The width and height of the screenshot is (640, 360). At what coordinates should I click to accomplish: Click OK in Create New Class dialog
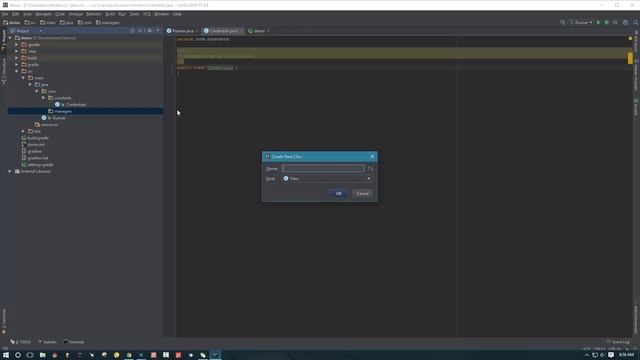point(338,193)
